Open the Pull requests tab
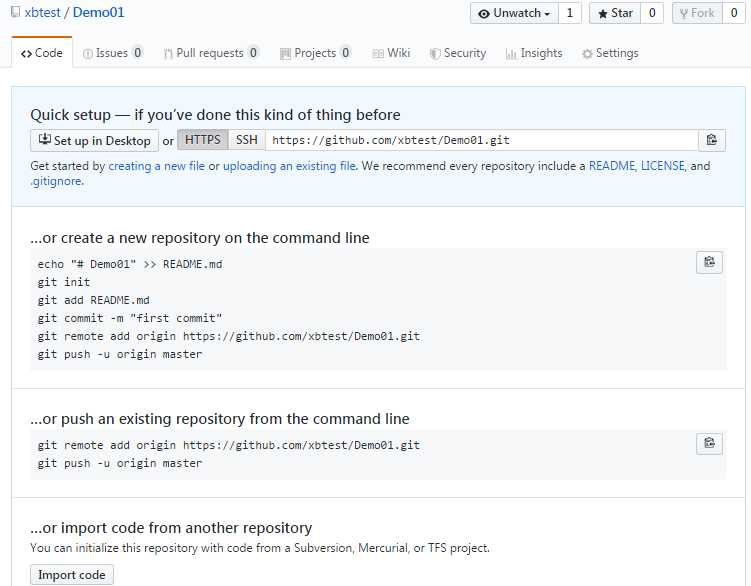Image resolution: width=751 pixels, height=586 pixels. coord(211,53)
